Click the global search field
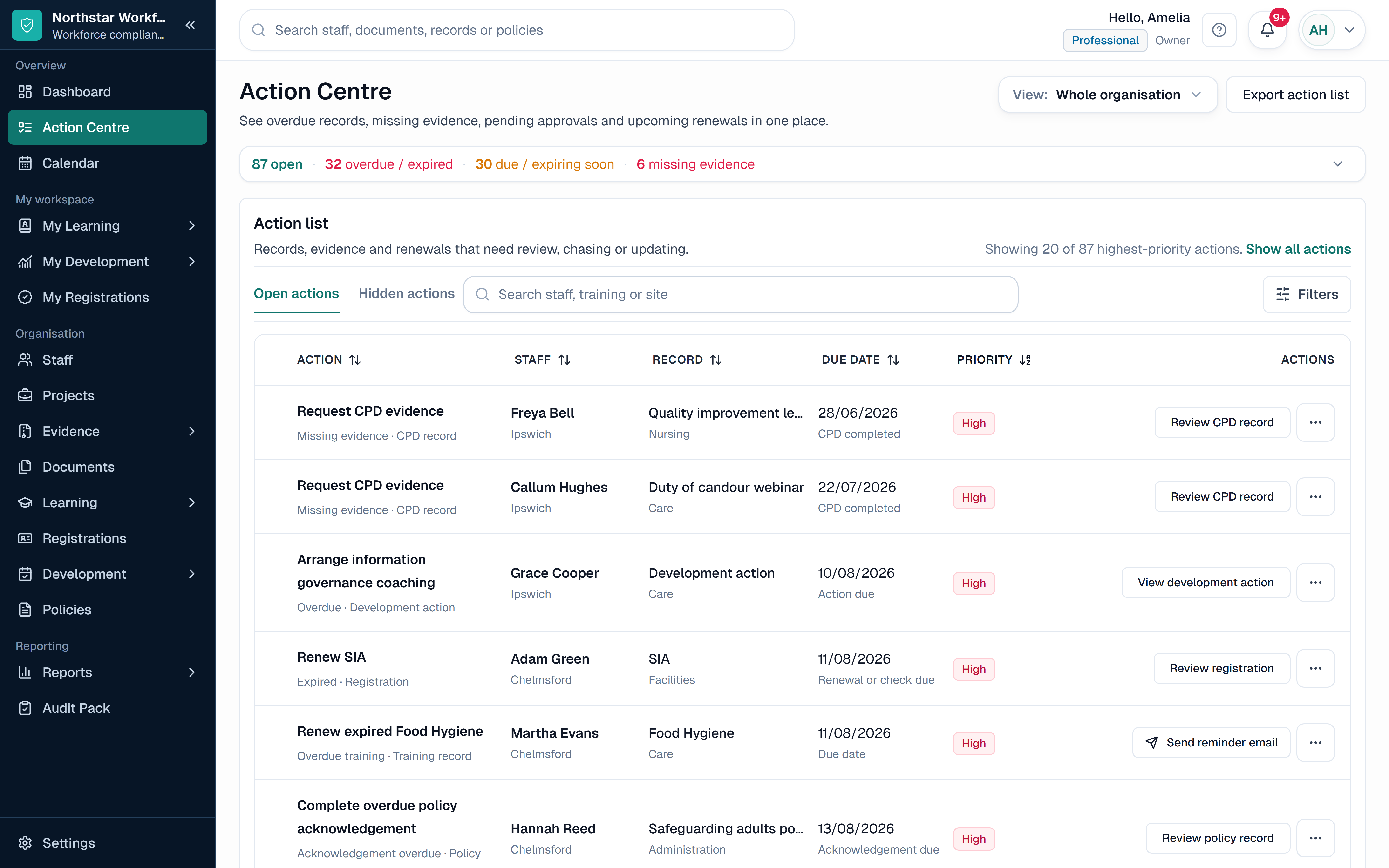This screenshot has height=868, width=1389. click(517, 30)
